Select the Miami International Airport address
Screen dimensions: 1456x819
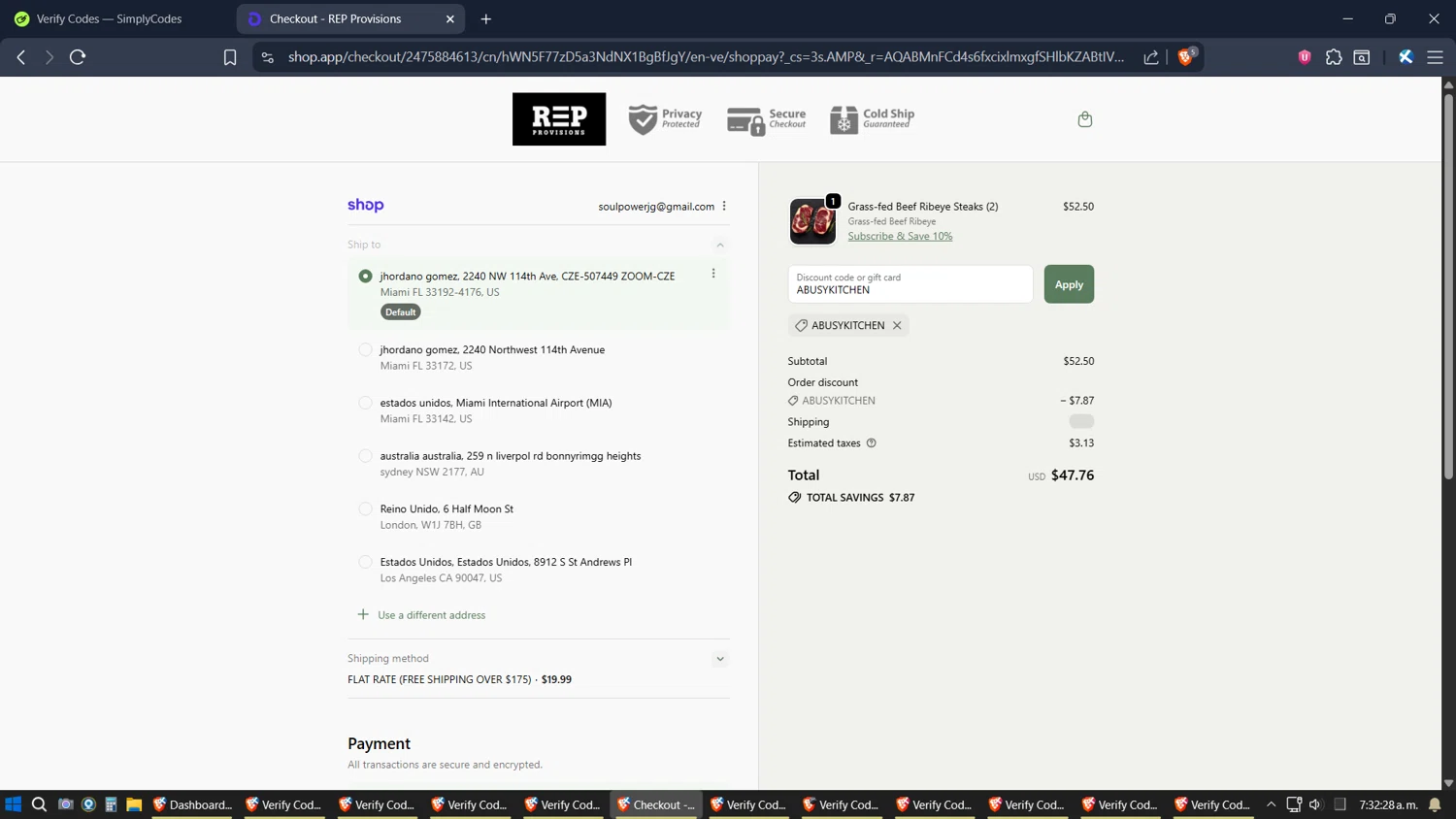coord(365,403)
